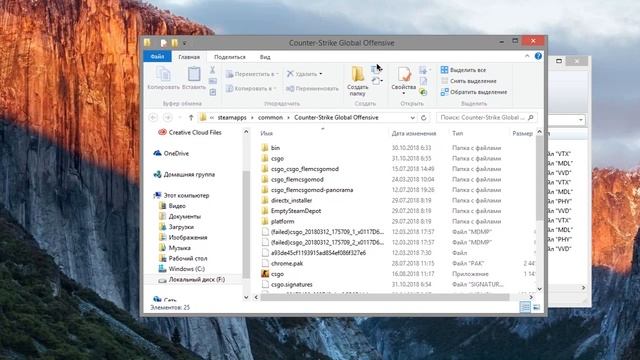Click the Refresh address button
This screenshot has height=360, width=640.
click(423, 118)
